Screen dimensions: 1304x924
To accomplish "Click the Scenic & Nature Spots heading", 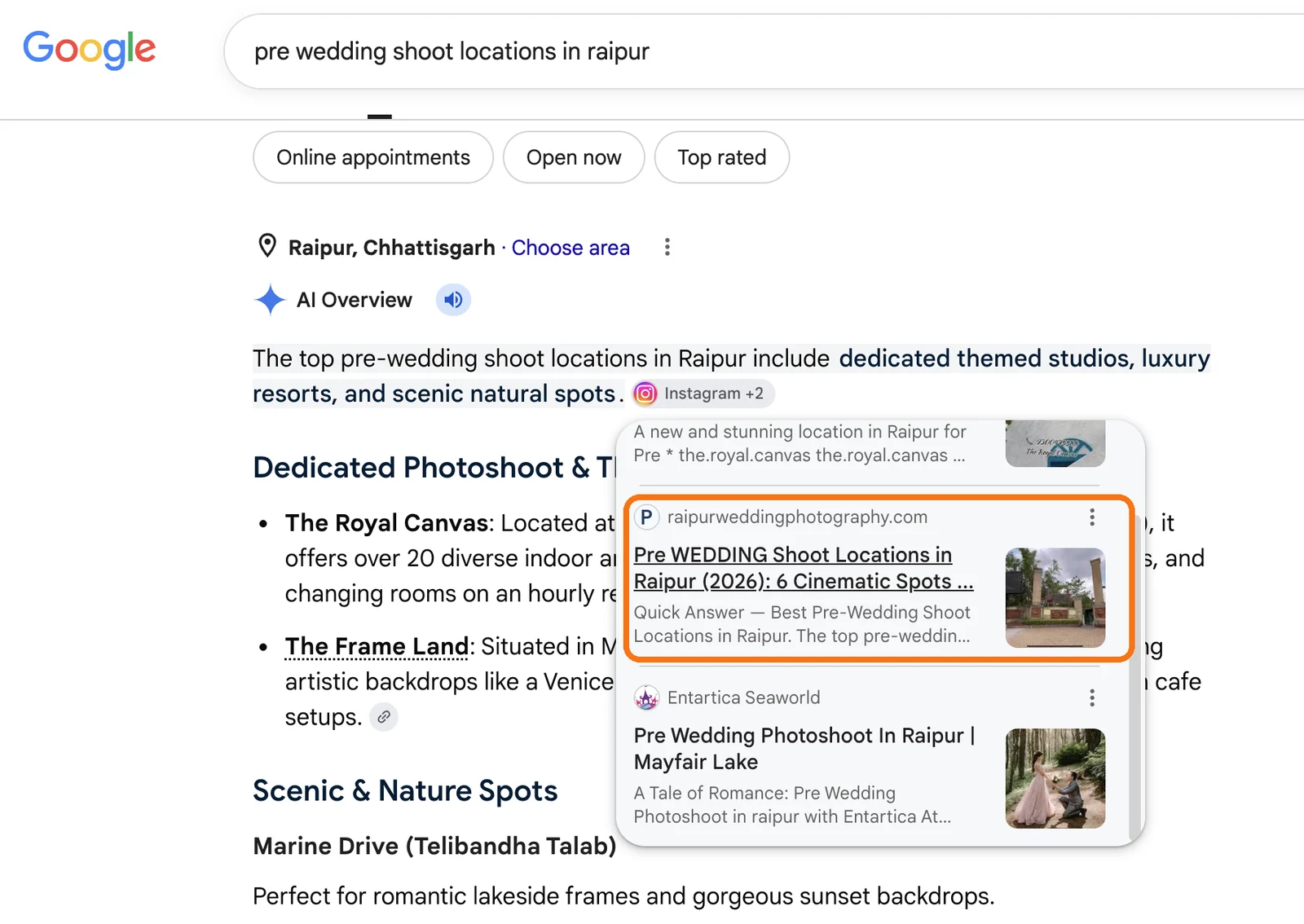I will click(405, 791).
